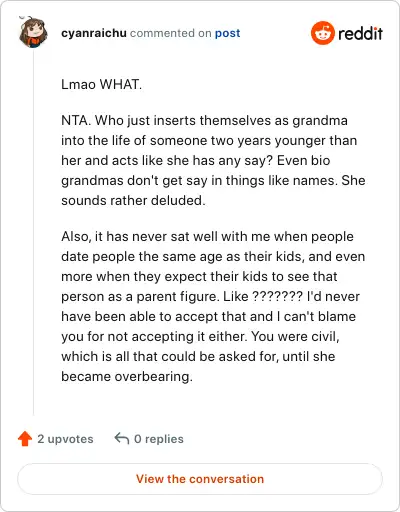Image resolution: width=400 pixels, height=512 pixels.
Task: Click the orange Reddit Snoo logo icon
Action: pyautogui.click(x=322, y=33)
